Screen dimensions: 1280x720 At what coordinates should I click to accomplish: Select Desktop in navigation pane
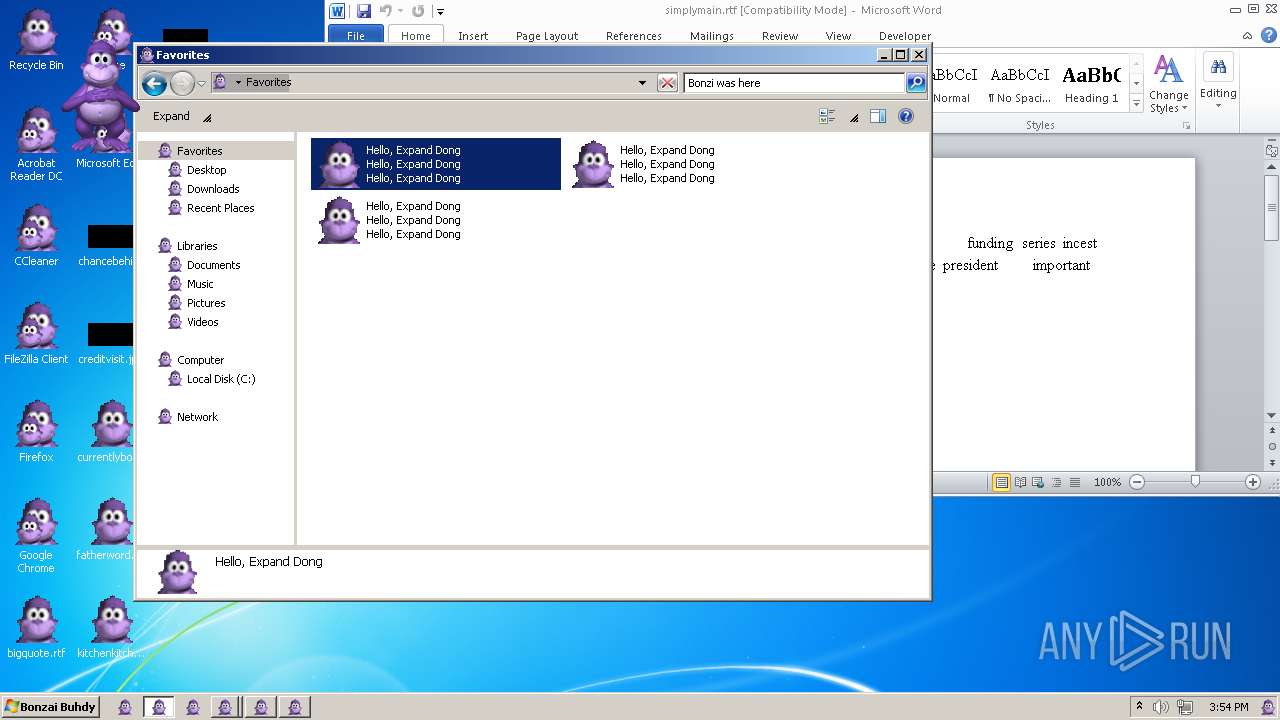(x=206, y=170)
